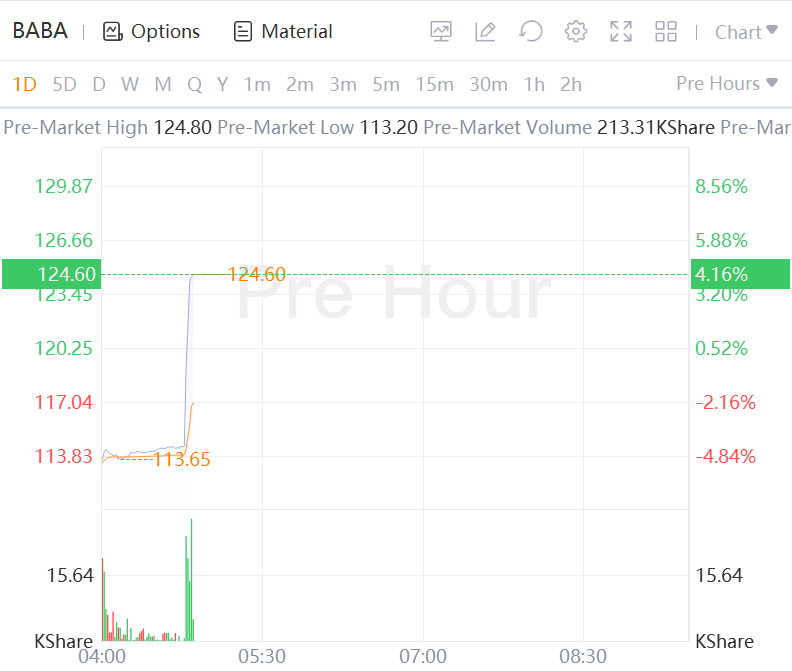Image resolution: width=792 pixels, height=671 pixels.
Task: Expand chart to fullscreen
Action: click(621, 32)
